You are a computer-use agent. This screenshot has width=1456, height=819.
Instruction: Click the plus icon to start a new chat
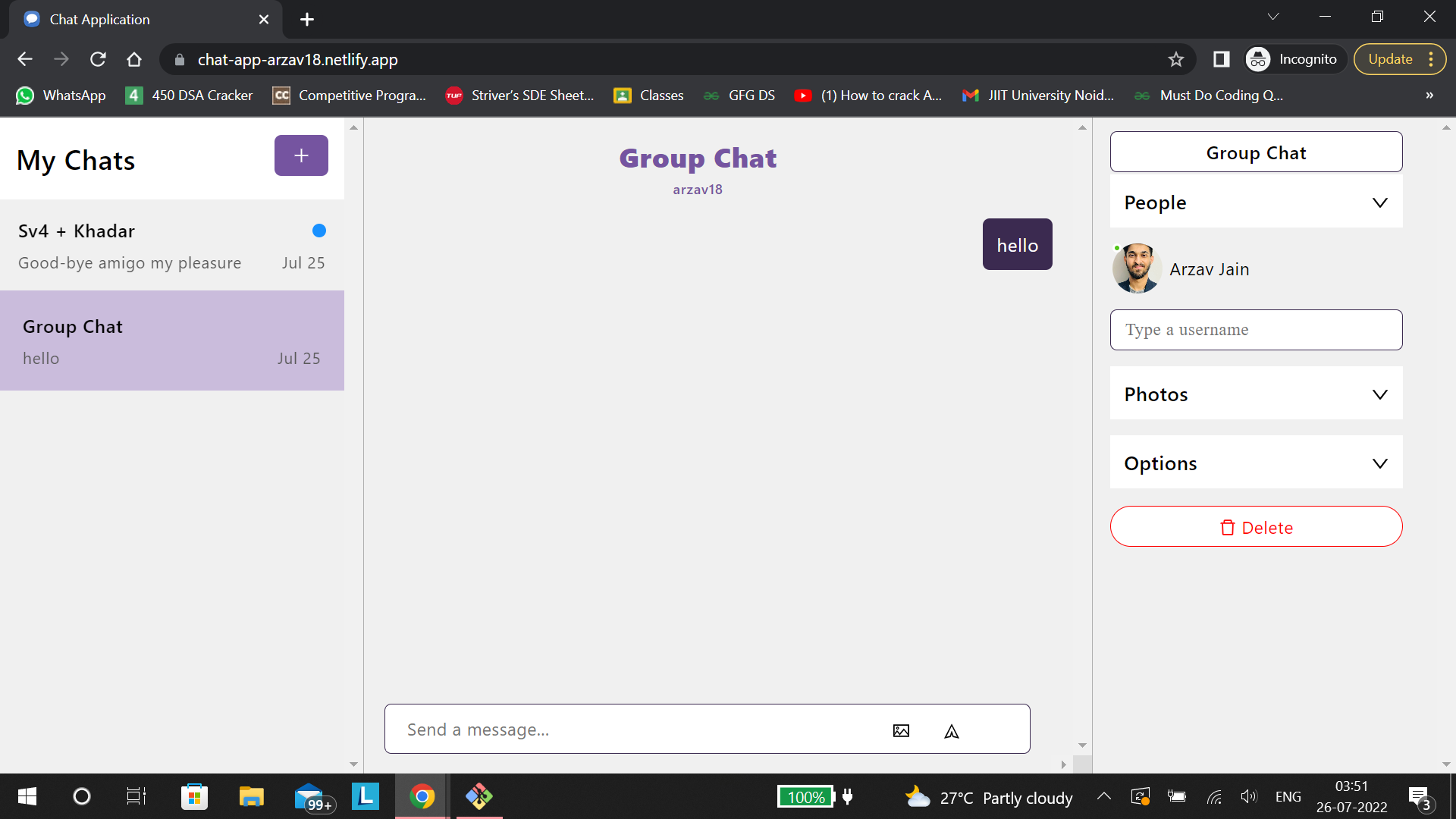click(x=300, y=155)
